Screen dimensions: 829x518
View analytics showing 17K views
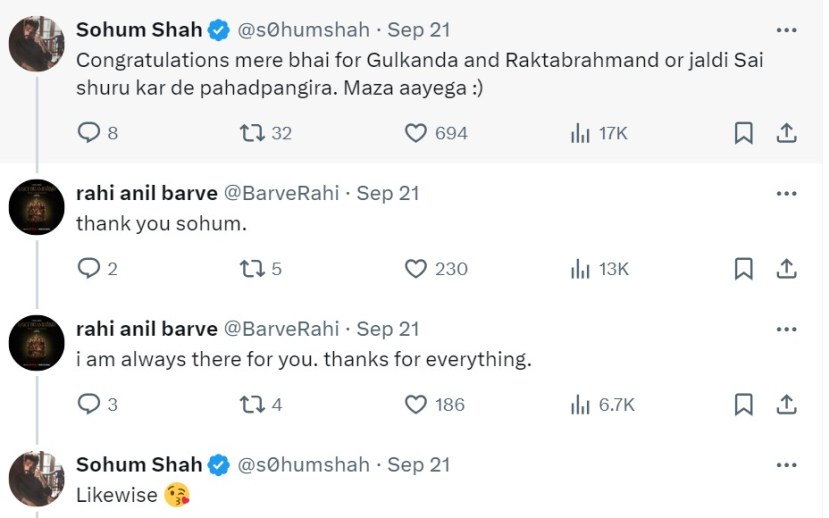pyautogui.click(x=580, y=133)
